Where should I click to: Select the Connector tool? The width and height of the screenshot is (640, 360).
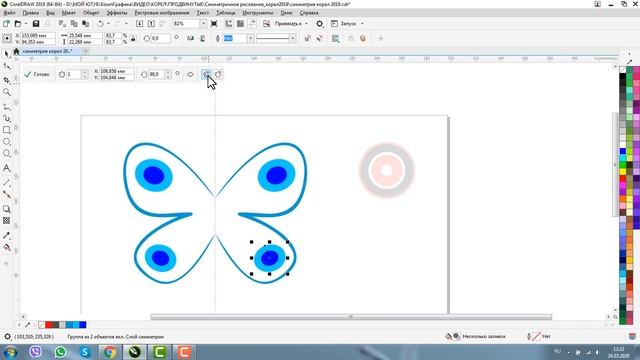pyautogui.click(x=7, y=195)
